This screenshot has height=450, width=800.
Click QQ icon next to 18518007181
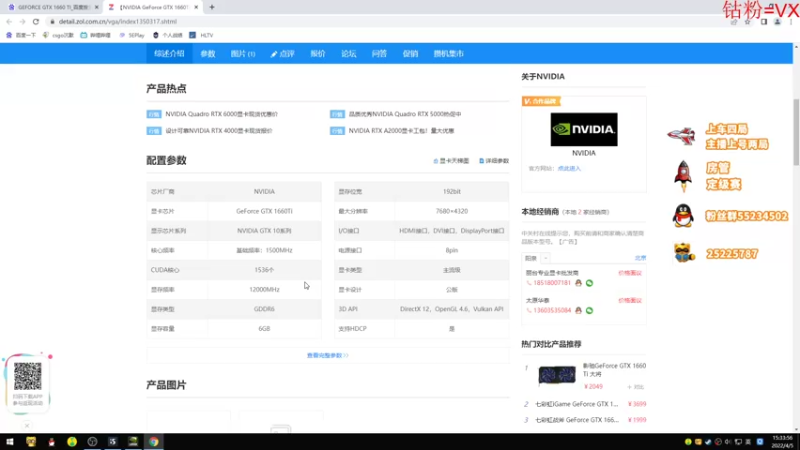pos(578,283)
